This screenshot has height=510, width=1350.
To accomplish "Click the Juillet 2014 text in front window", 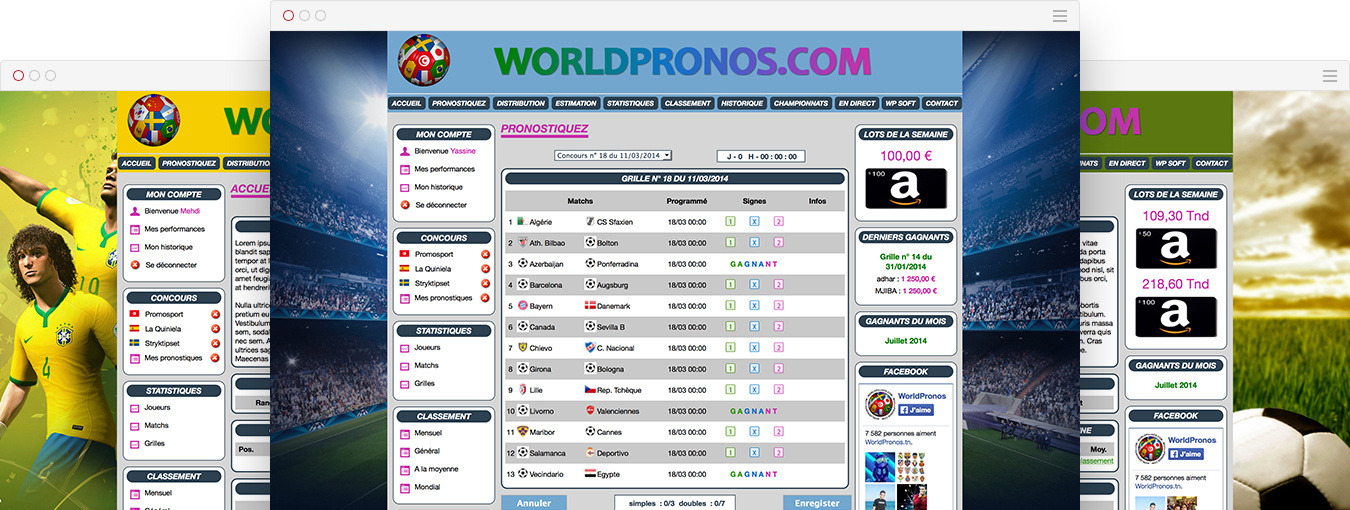I will point(905,340).
